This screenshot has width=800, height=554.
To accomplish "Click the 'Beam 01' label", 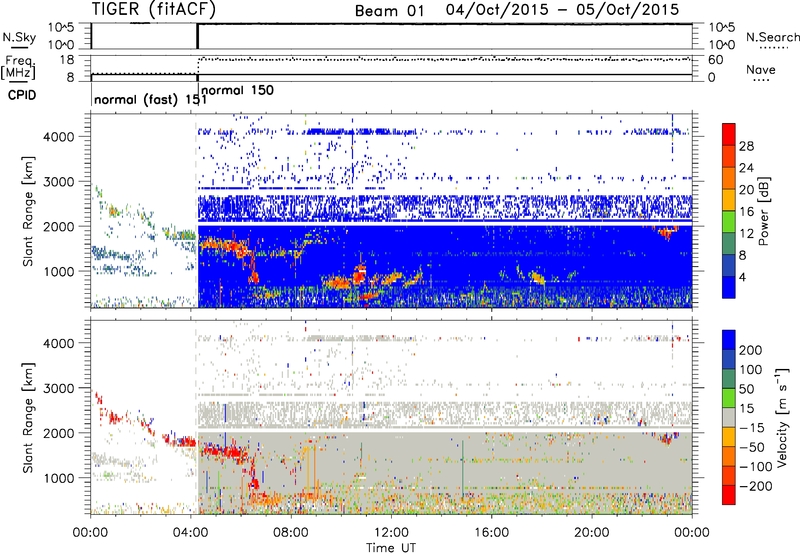I will (x=389, y=11).
